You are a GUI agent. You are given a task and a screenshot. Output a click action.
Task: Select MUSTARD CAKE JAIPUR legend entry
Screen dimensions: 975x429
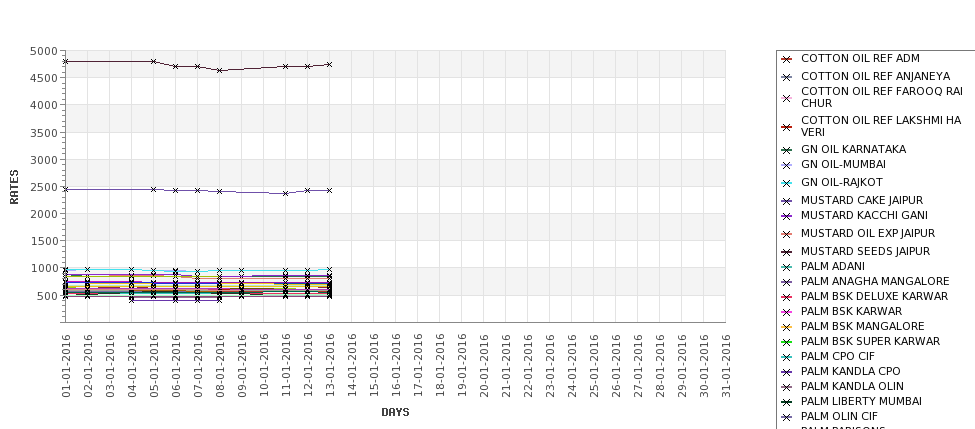pyautogui.click(x=862, y=200)
